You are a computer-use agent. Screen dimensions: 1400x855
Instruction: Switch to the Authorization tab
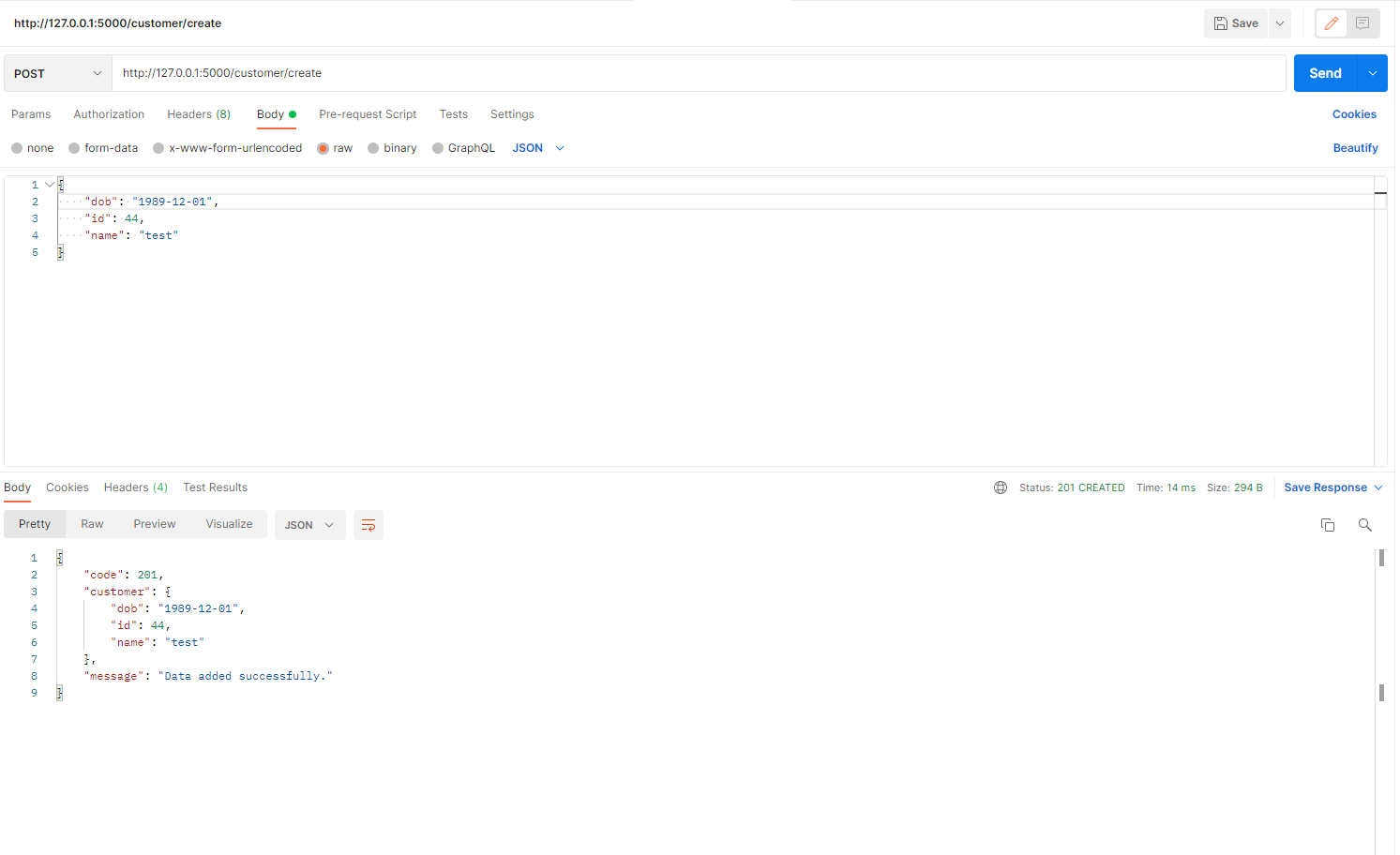click(109, 114)
